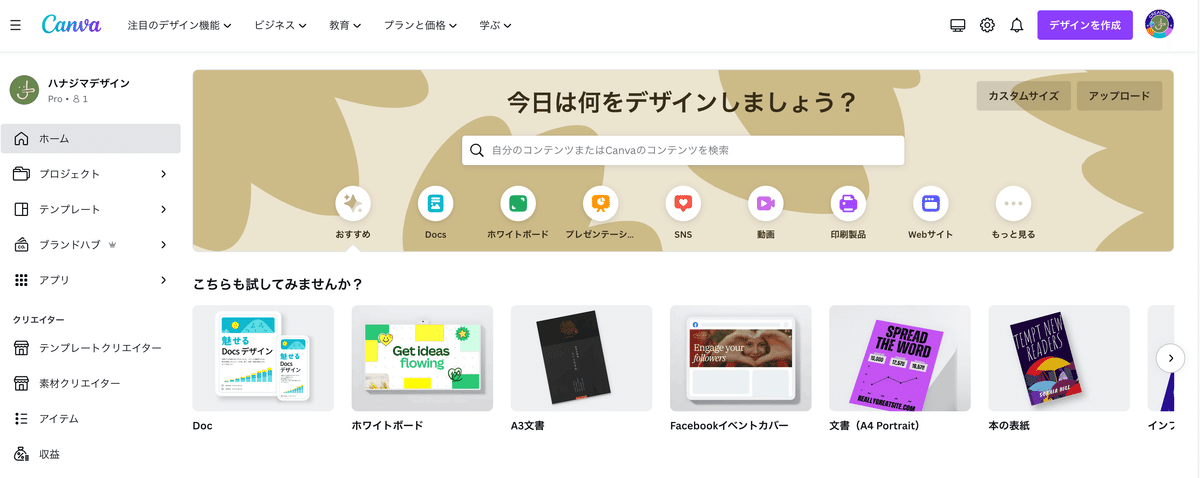
Task: Open the hamburger menu icon
Action: tap(15, 25)
